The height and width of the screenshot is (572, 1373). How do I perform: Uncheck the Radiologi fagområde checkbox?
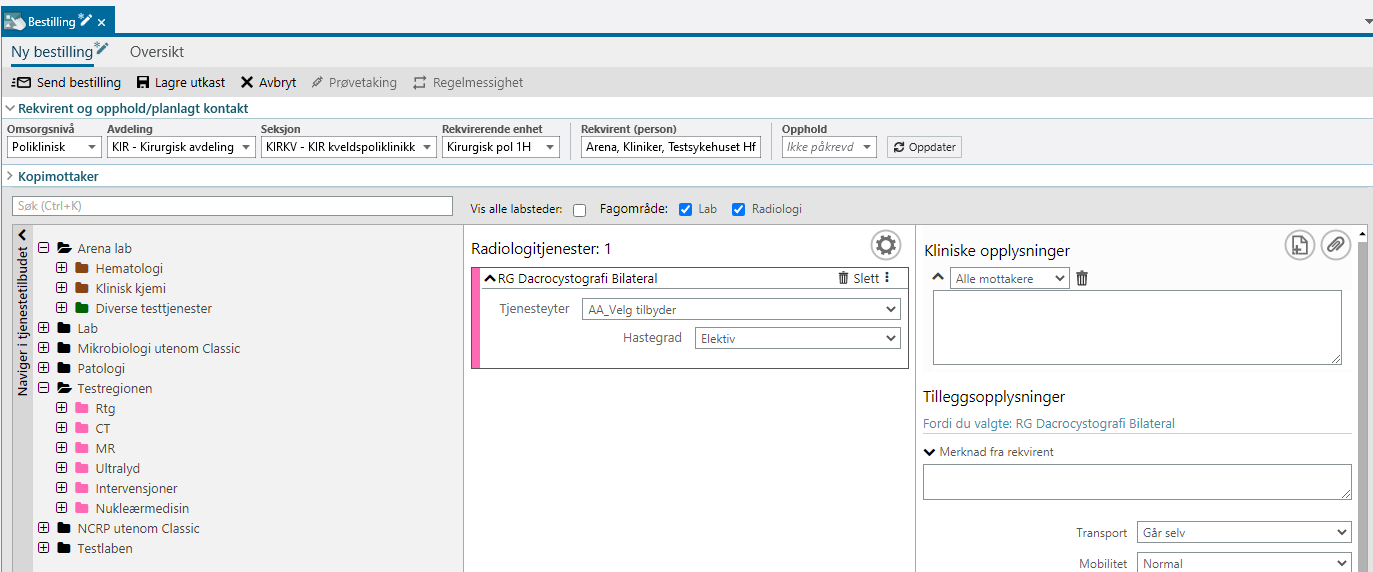point(739,210)
